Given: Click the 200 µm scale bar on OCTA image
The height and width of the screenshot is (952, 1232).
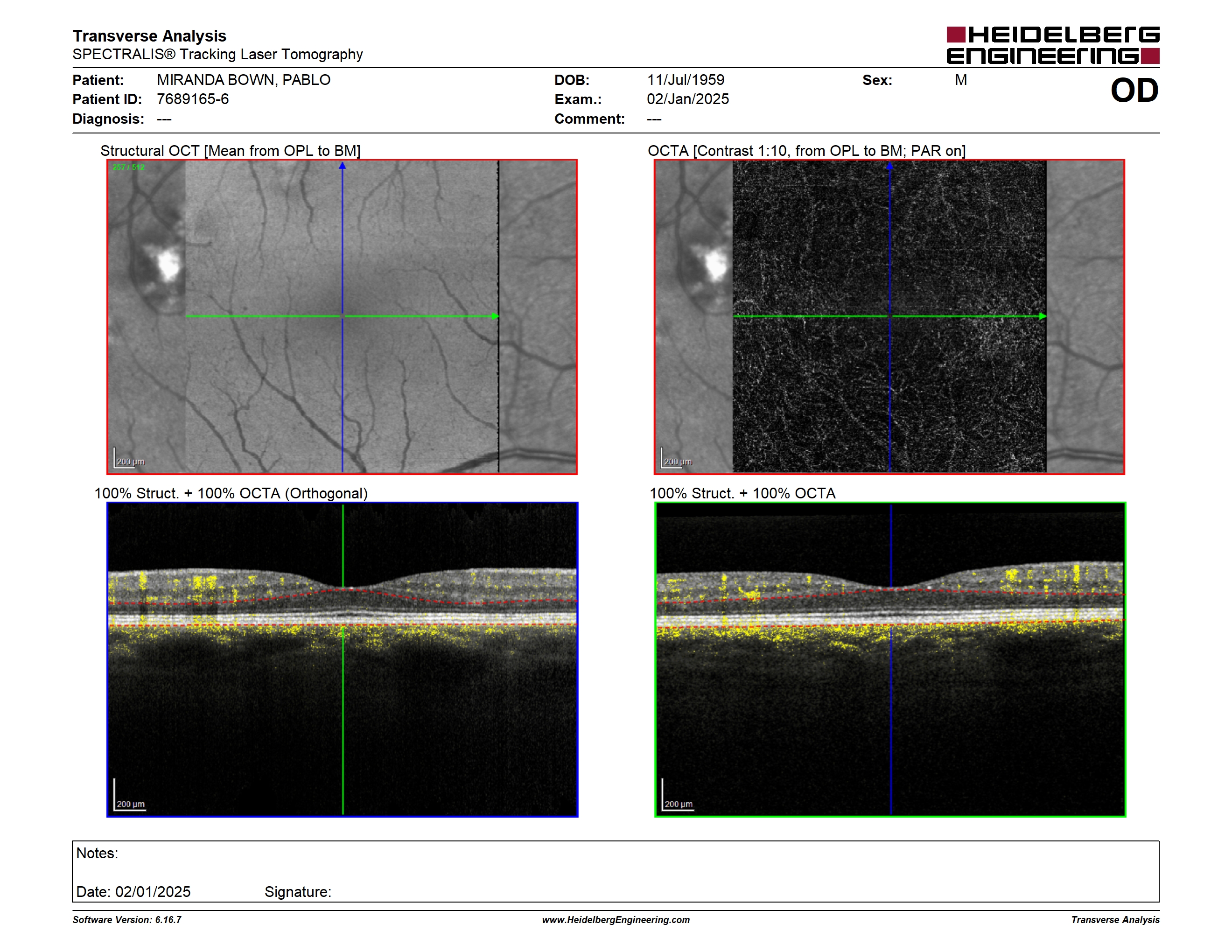Looking at the screenshot, I should [x=676, y=459].
